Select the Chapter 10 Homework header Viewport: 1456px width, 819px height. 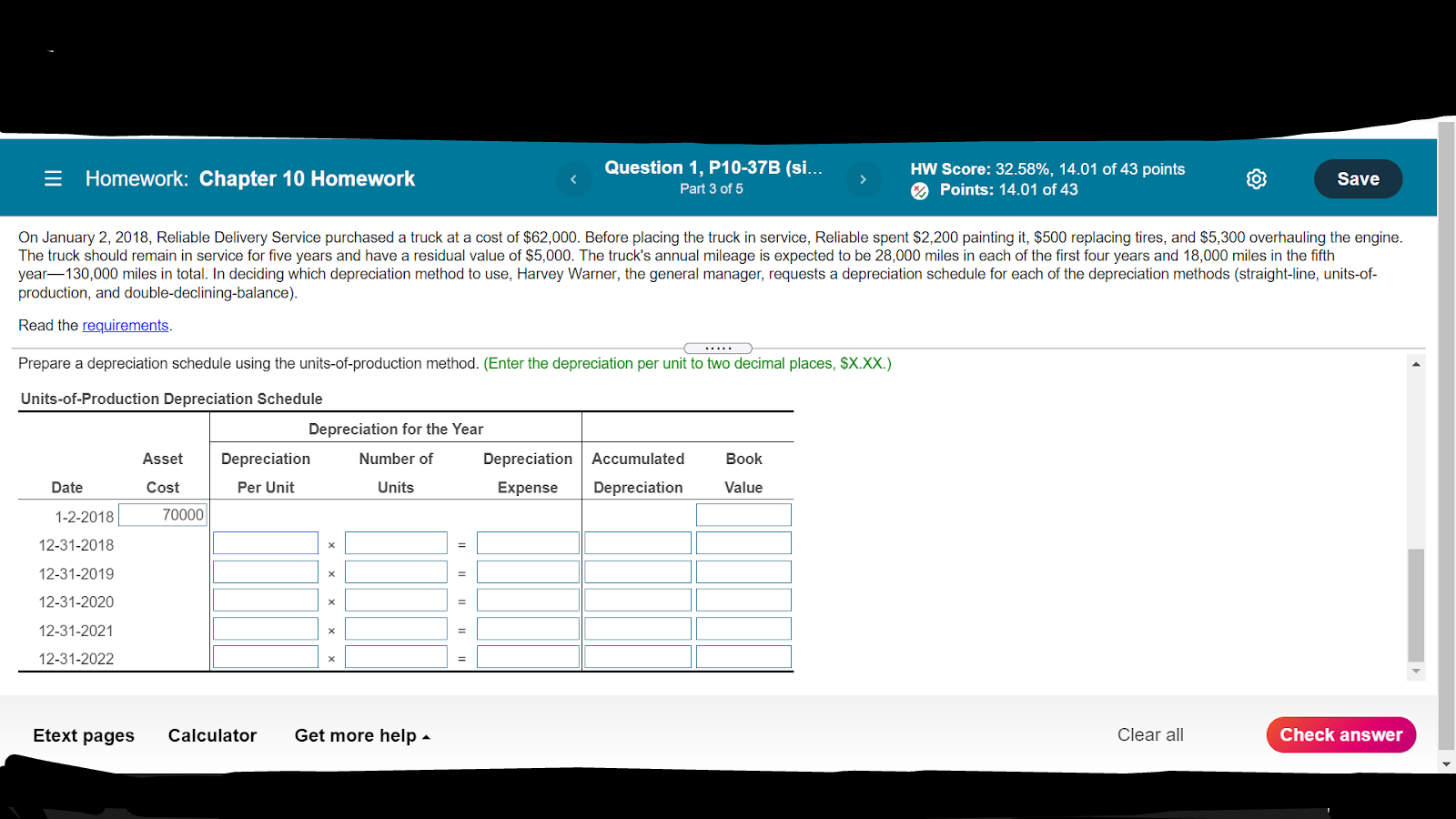click(308, 178)
